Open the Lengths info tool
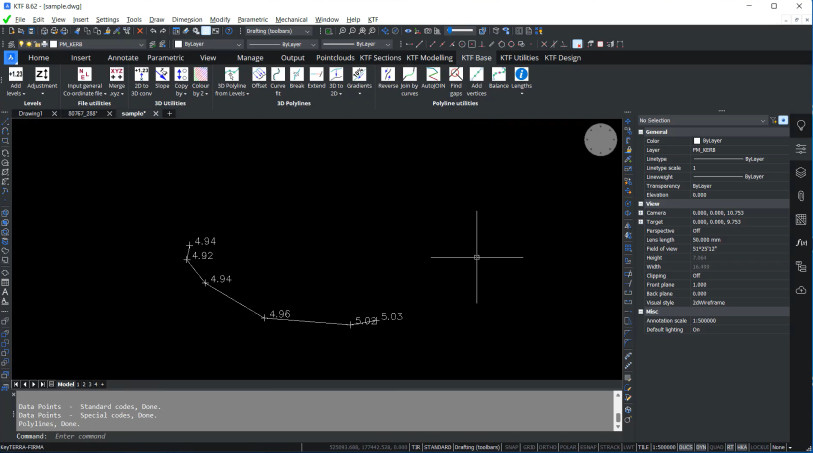This screenshot has height=453, width=813. pyautogui.click(x=522, y=80)
